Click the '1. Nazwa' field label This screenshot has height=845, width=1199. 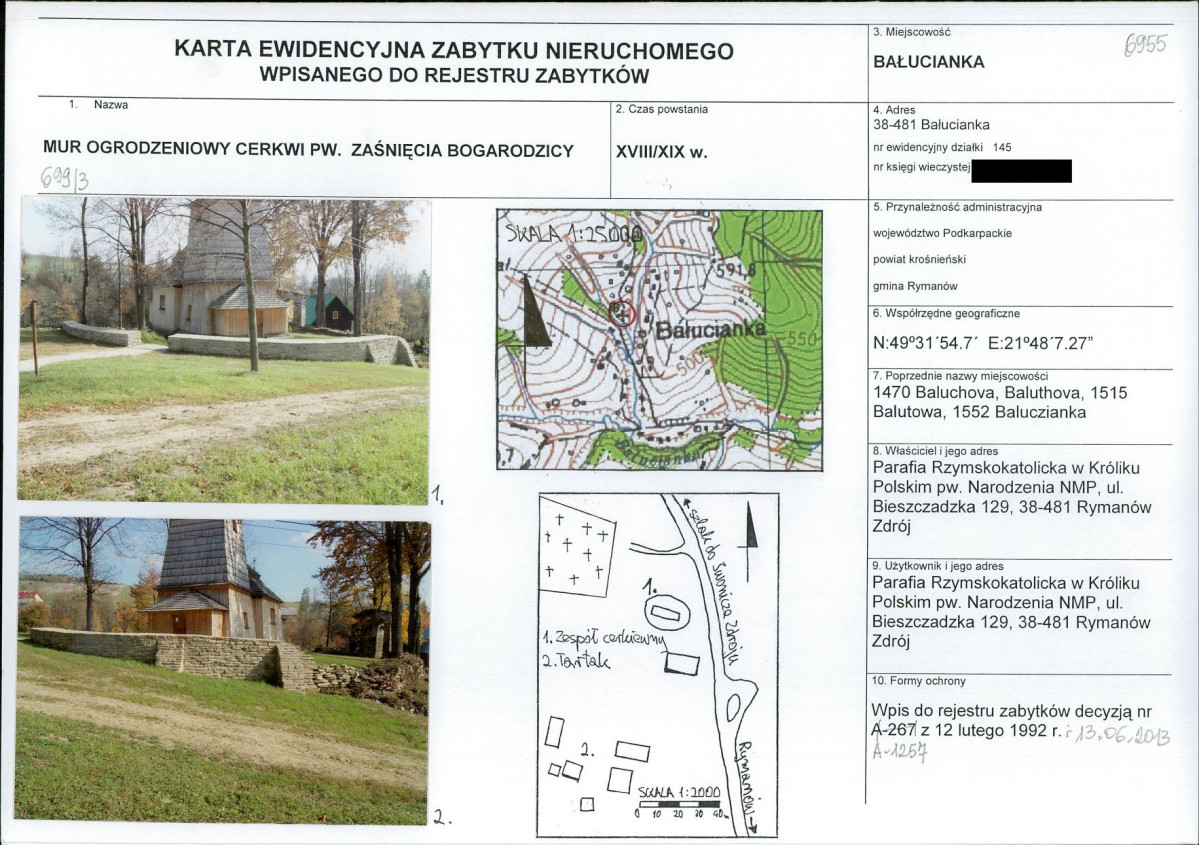point(99,105)
